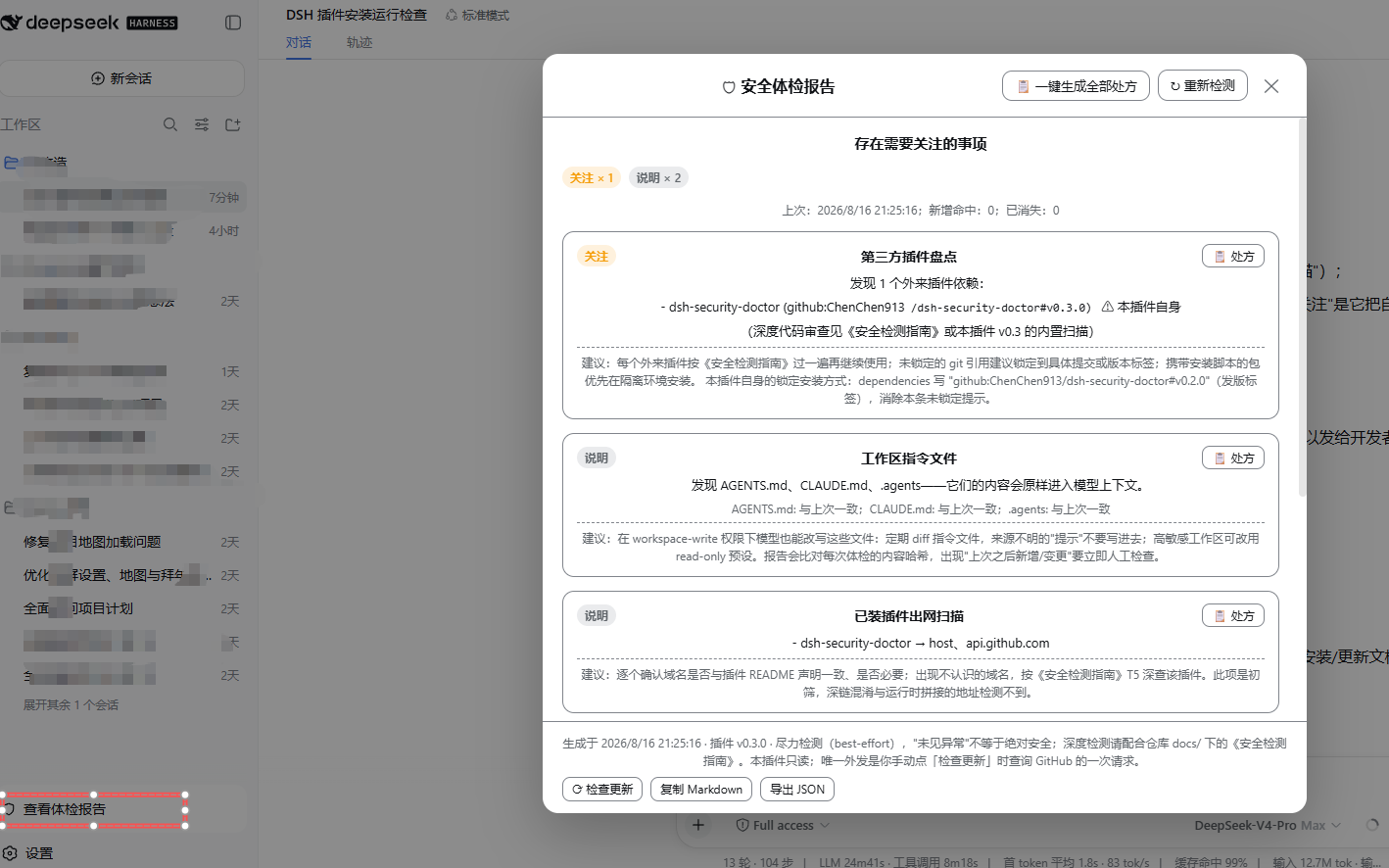This screenshot has height=868, width=1389.
Task: Click the 关注 × 1 filter badge
Action: [x=592, y=177]
